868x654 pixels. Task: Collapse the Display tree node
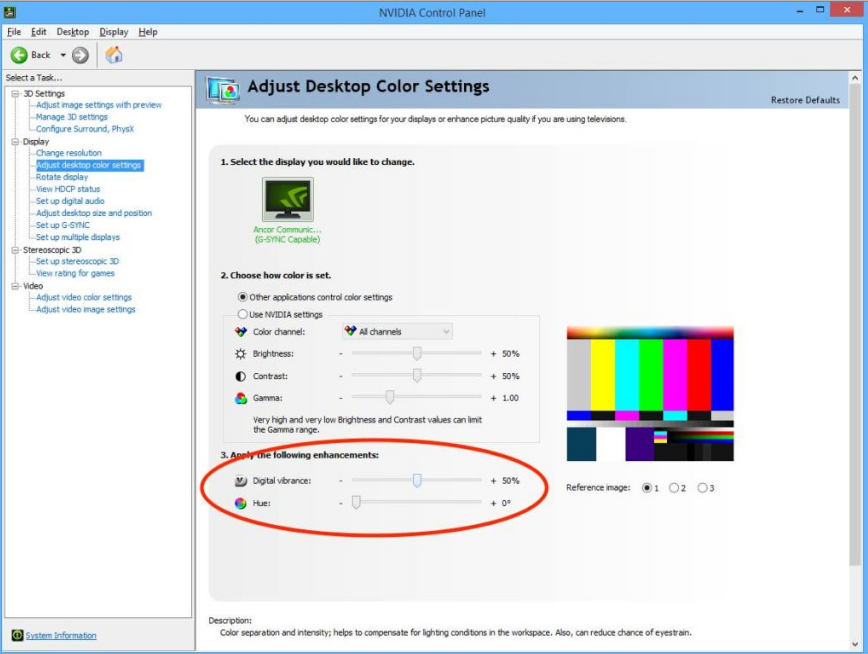click(16, 142)
